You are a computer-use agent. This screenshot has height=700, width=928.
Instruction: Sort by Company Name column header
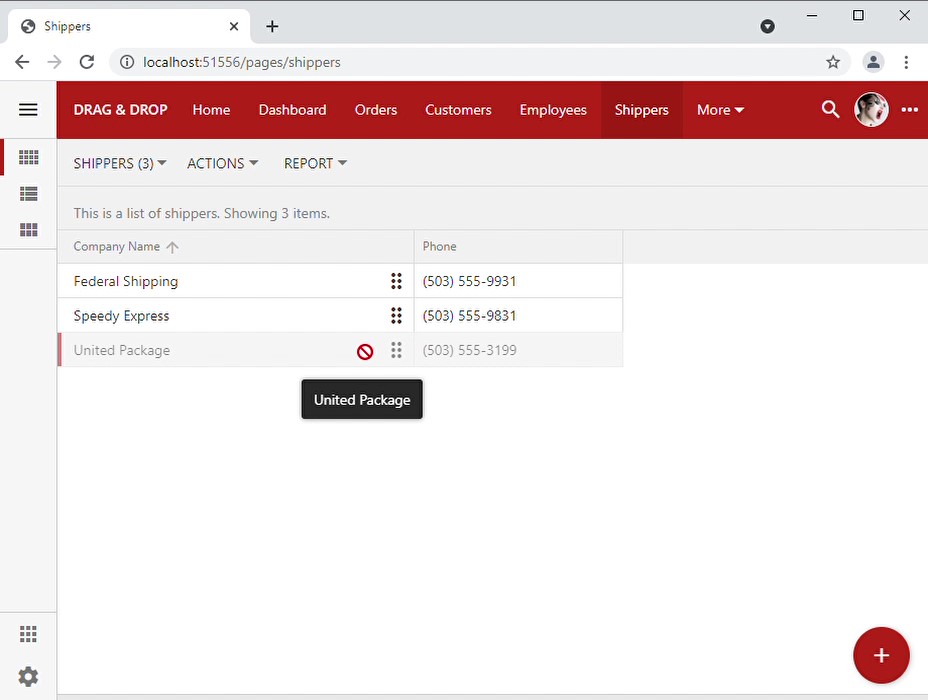coord(117,247)
